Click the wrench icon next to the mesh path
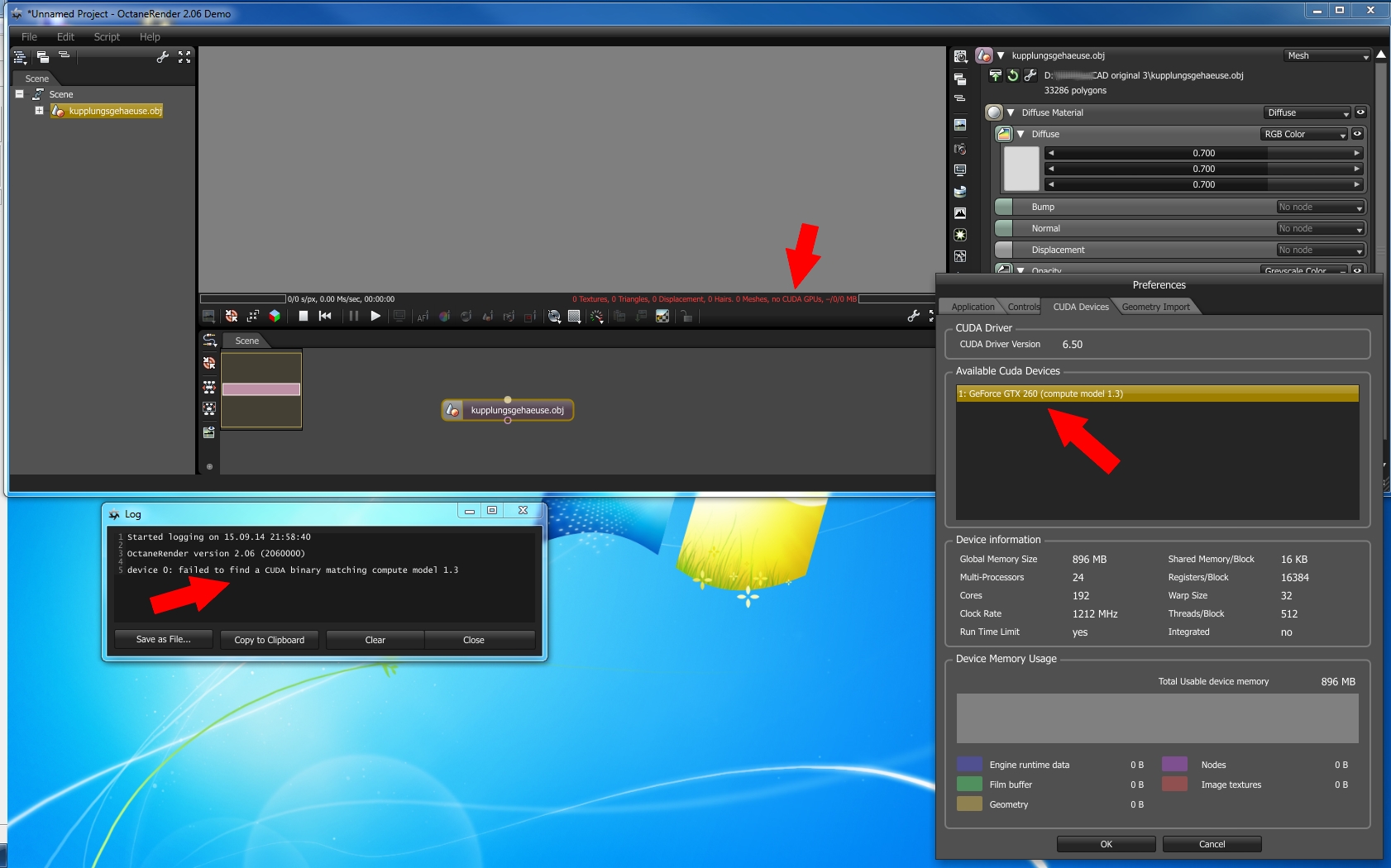 point(1030,75)
